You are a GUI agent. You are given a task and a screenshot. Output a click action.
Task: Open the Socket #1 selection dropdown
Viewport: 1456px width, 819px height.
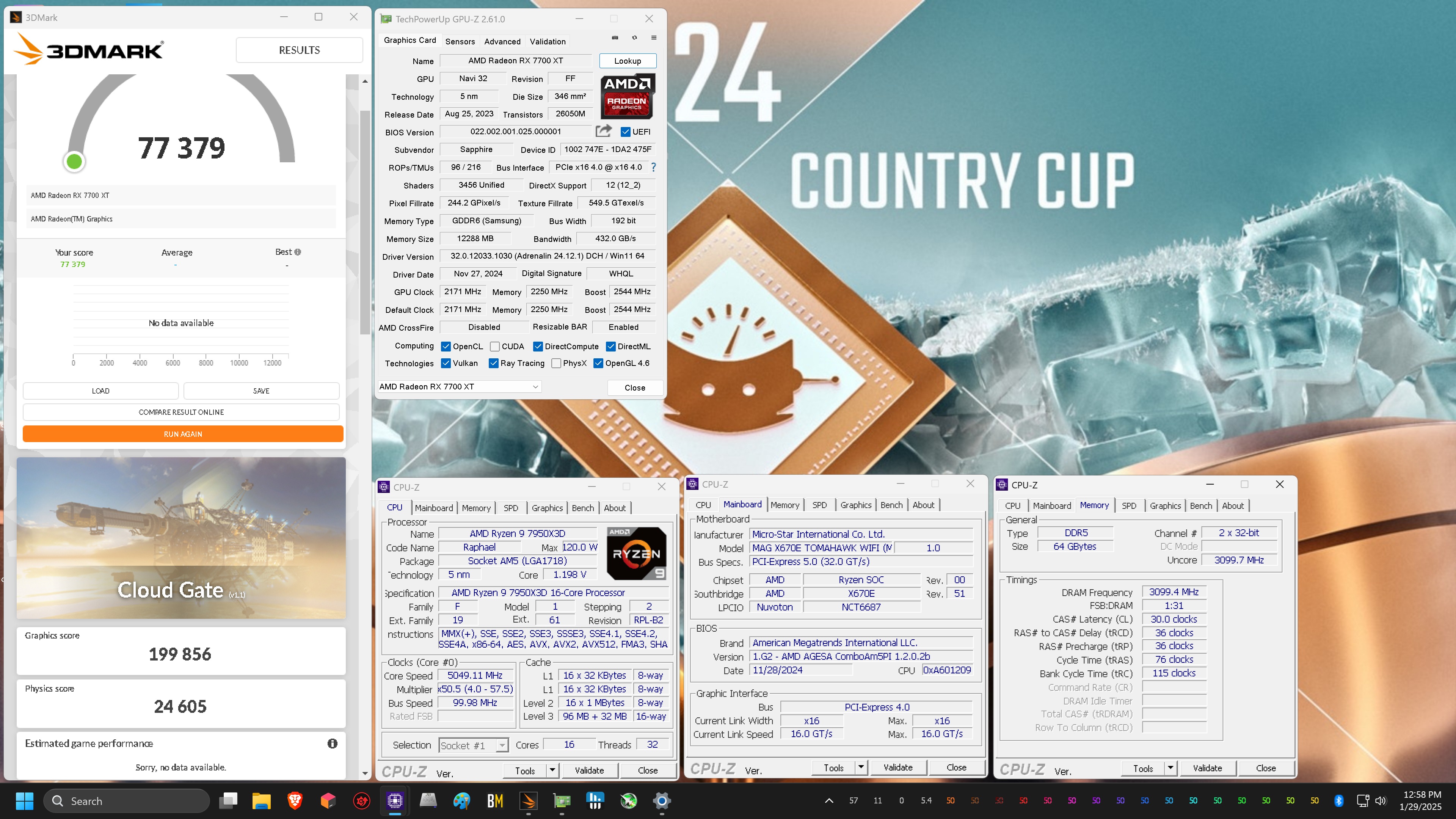click(474, 745)
